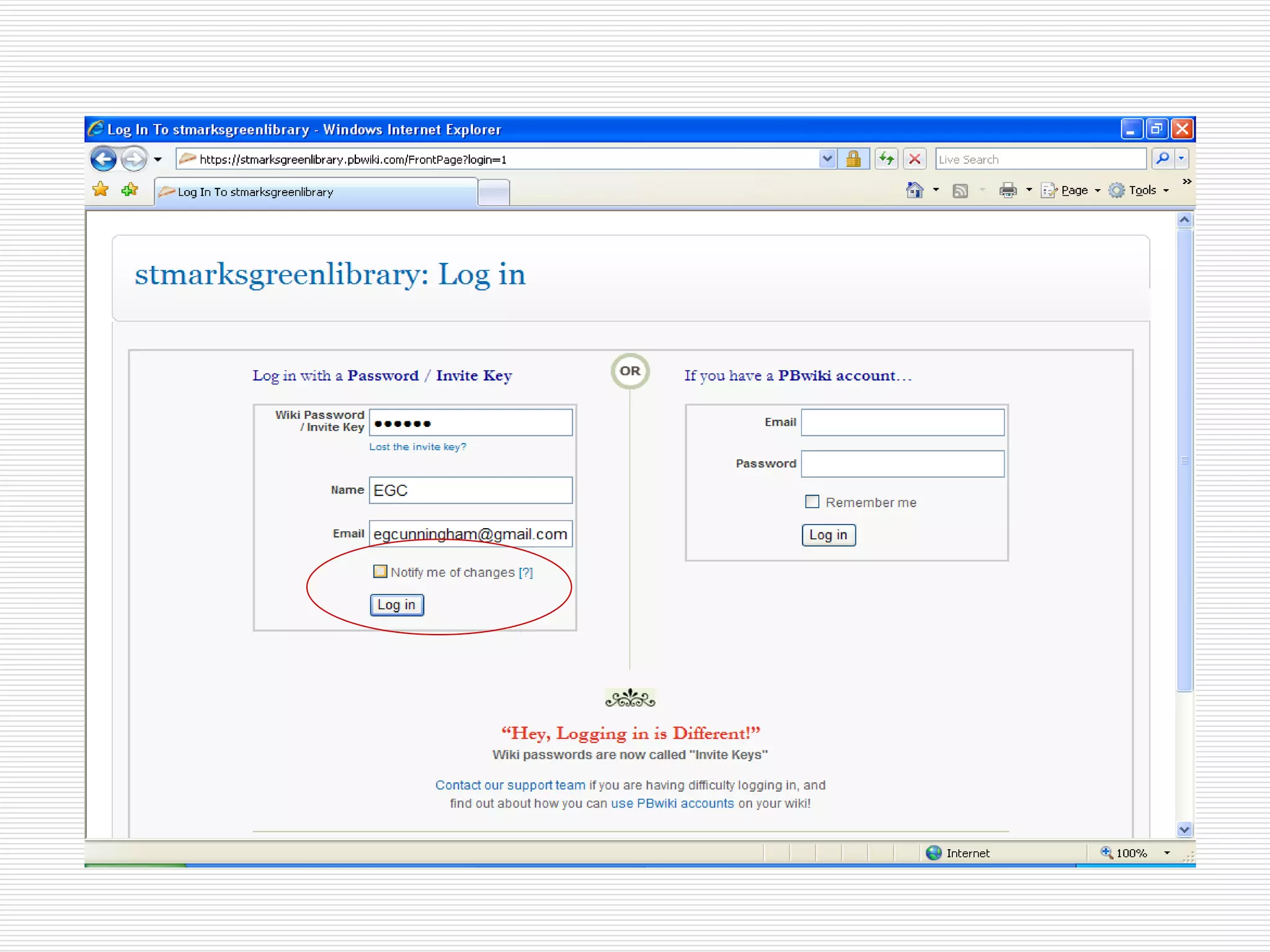Viewport: 1270px width, 952px height.
Task: Enable Notify me of changes checkbox
Action: (x=380, y=571)
